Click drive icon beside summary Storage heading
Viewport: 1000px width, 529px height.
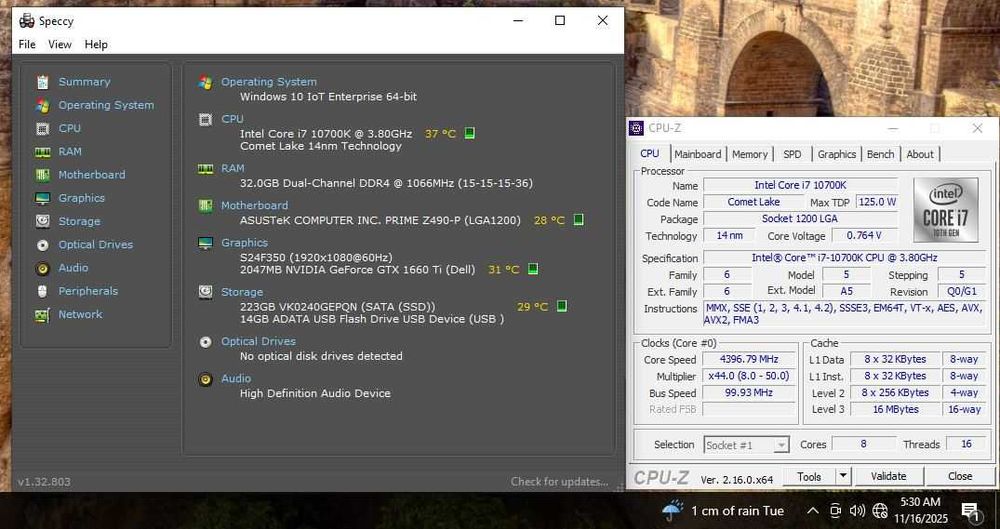205,292
